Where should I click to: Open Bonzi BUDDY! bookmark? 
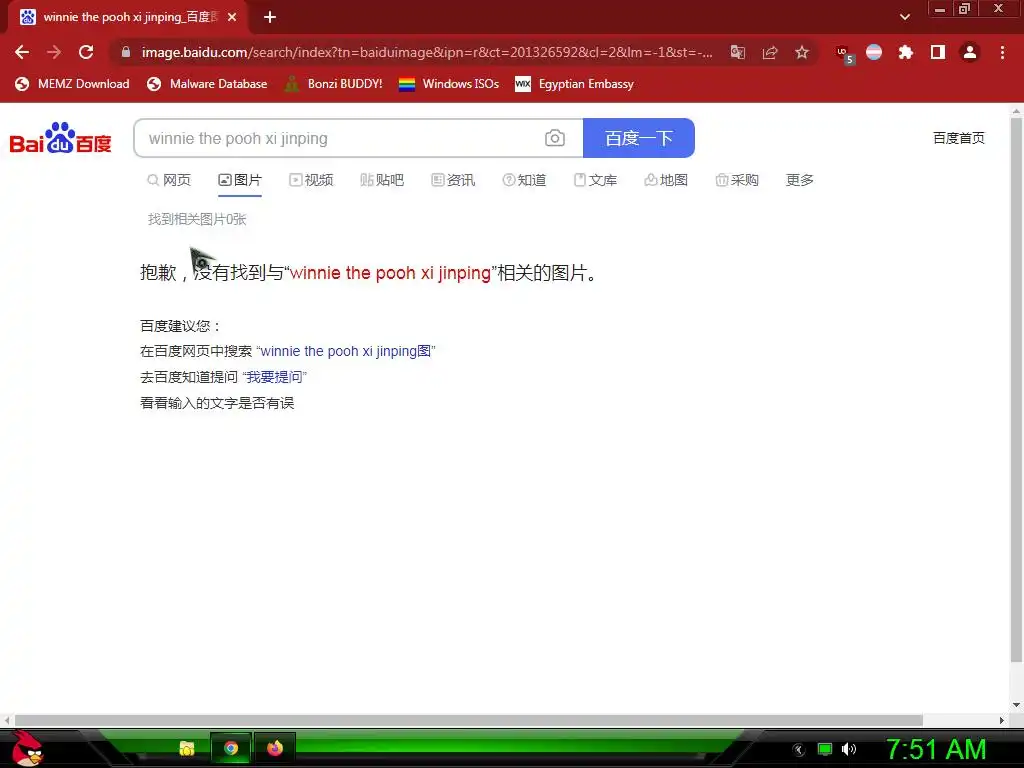[334, 84]
